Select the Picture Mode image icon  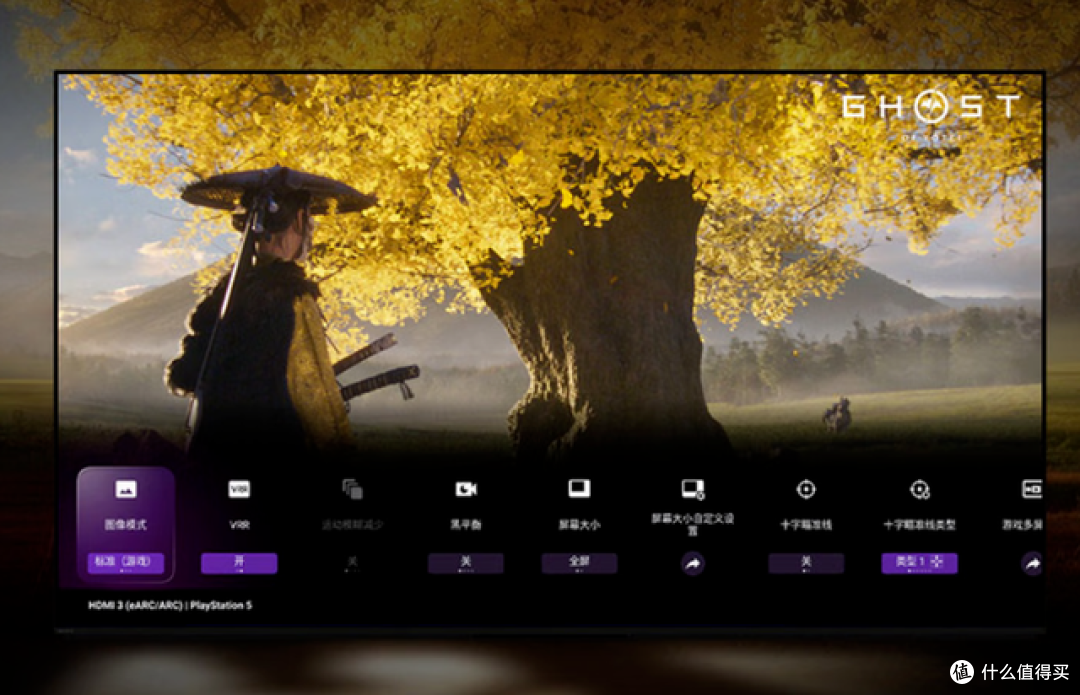click(x=125, y=490)
